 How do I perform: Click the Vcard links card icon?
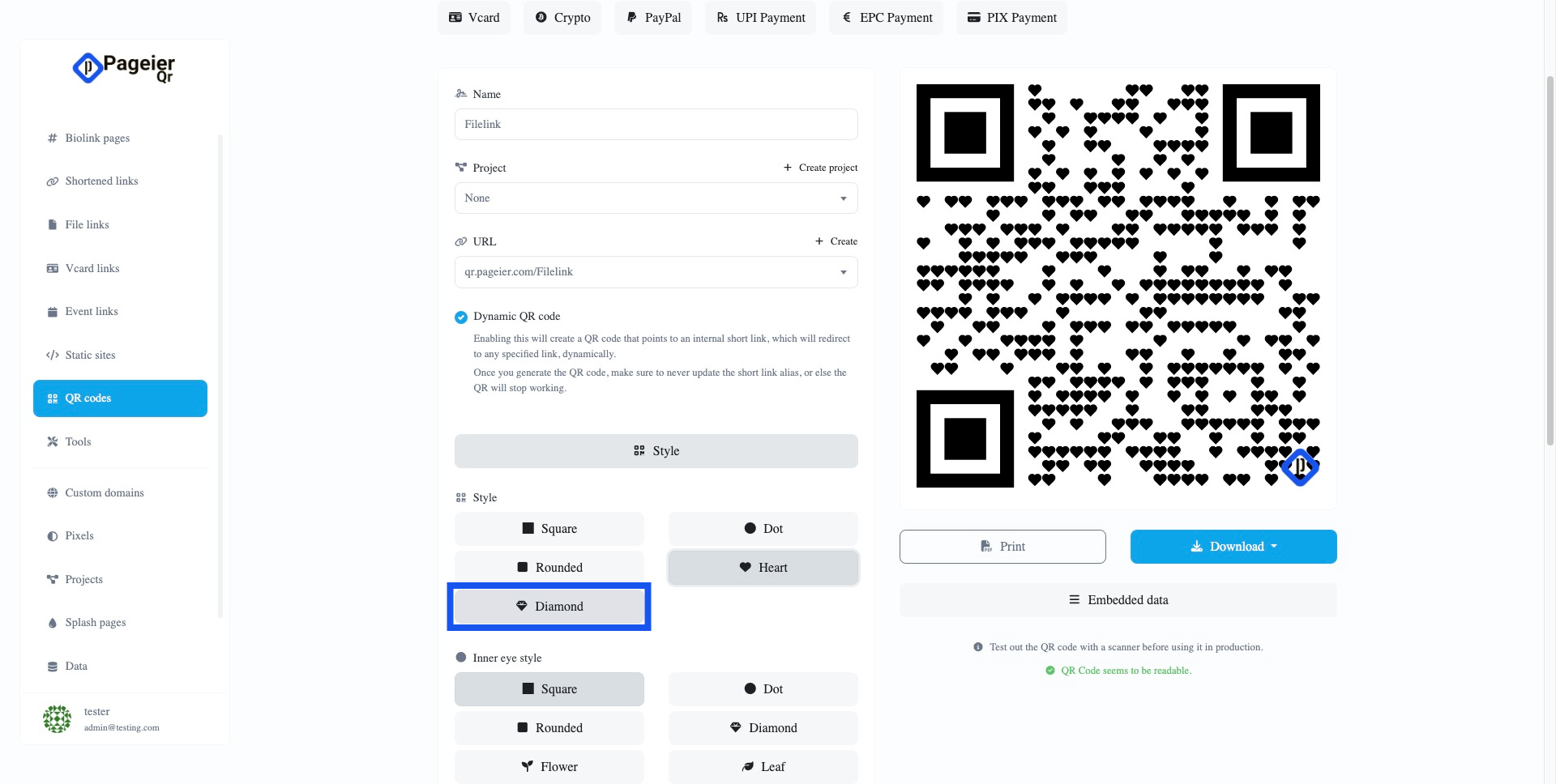pyautogui.click(x=53, y=269)
